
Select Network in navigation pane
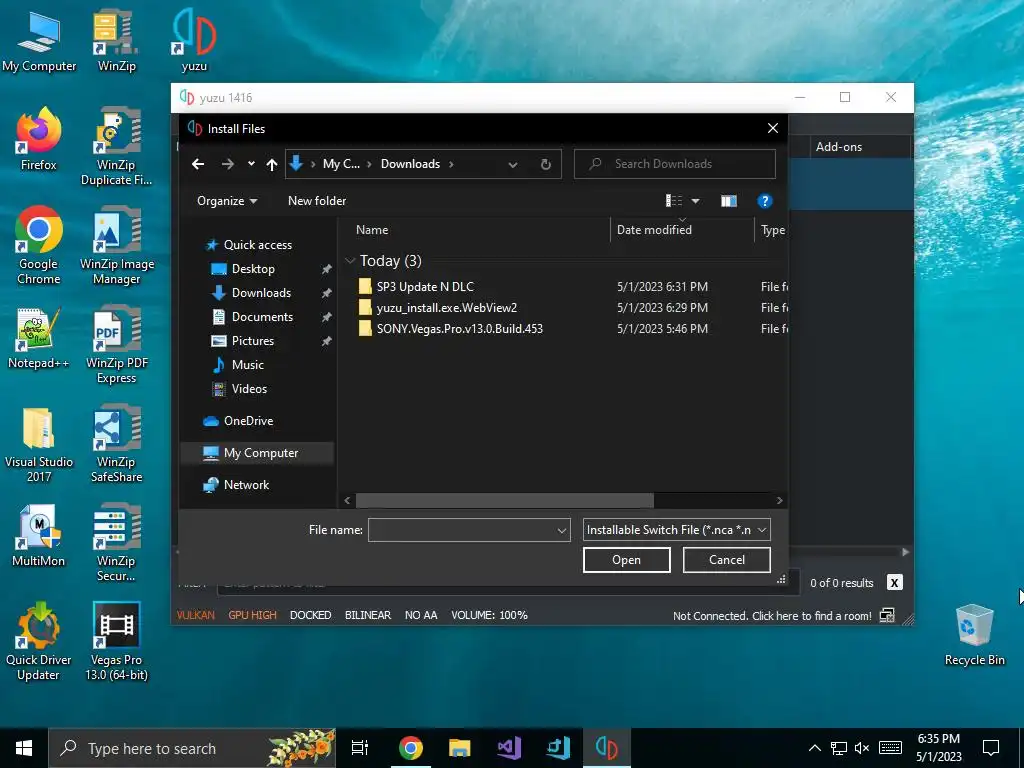[246, 485]
